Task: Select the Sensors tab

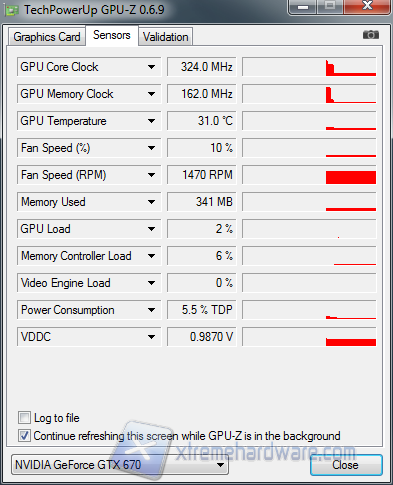Action: (112, 35)
